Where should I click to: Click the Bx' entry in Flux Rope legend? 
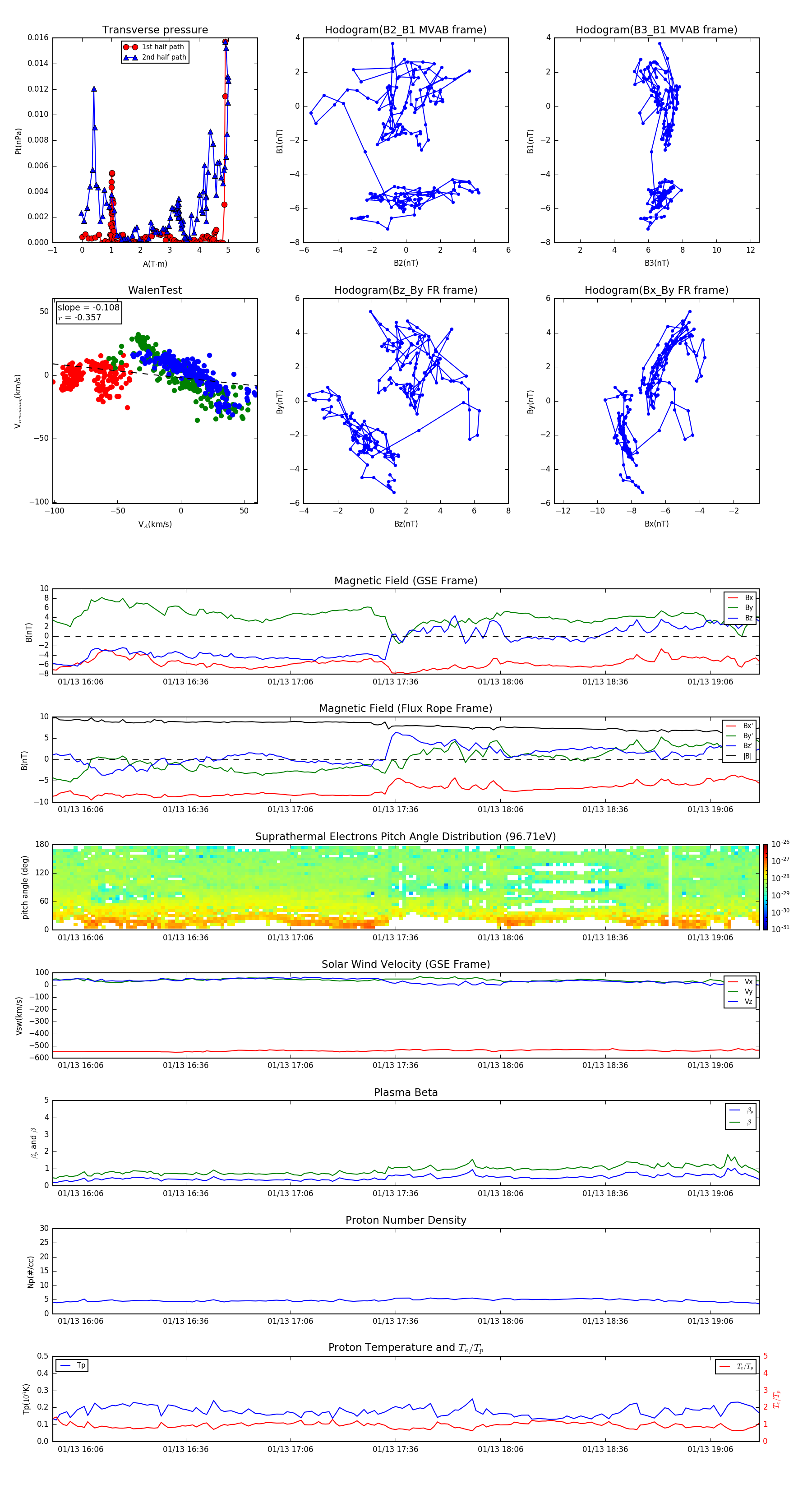point(739,726)
